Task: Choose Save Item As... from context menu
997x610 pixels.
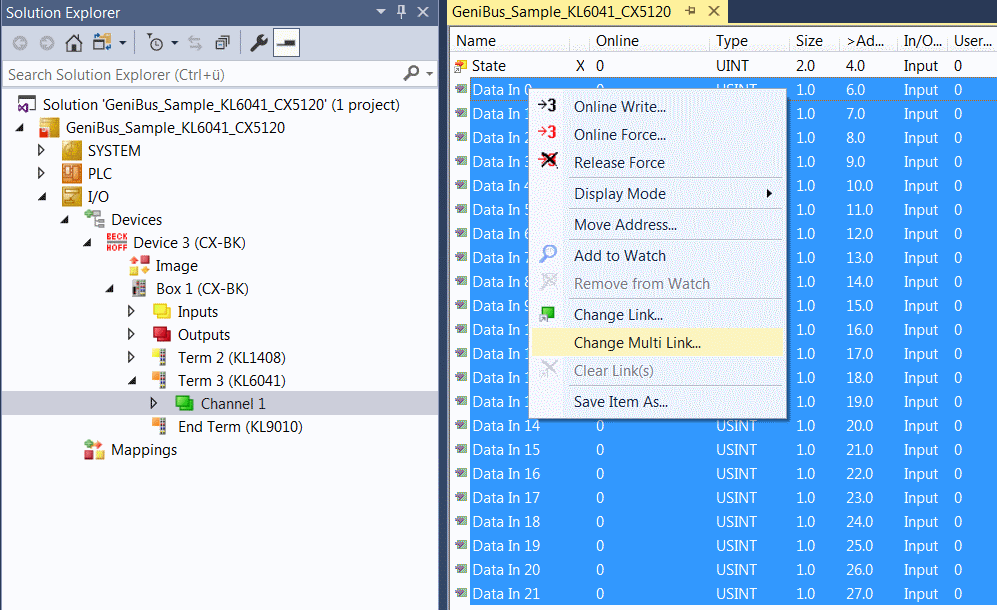Action: [x=657, y=402]
